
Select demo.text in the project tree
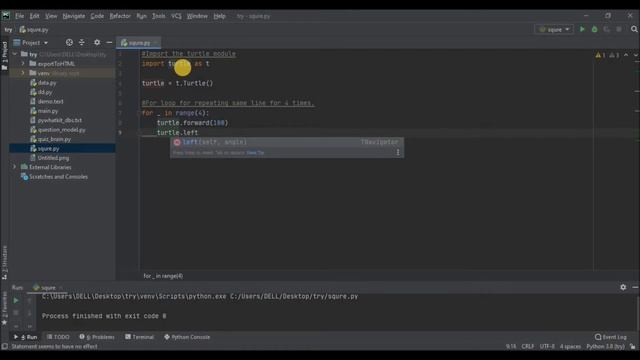point(50,102)
